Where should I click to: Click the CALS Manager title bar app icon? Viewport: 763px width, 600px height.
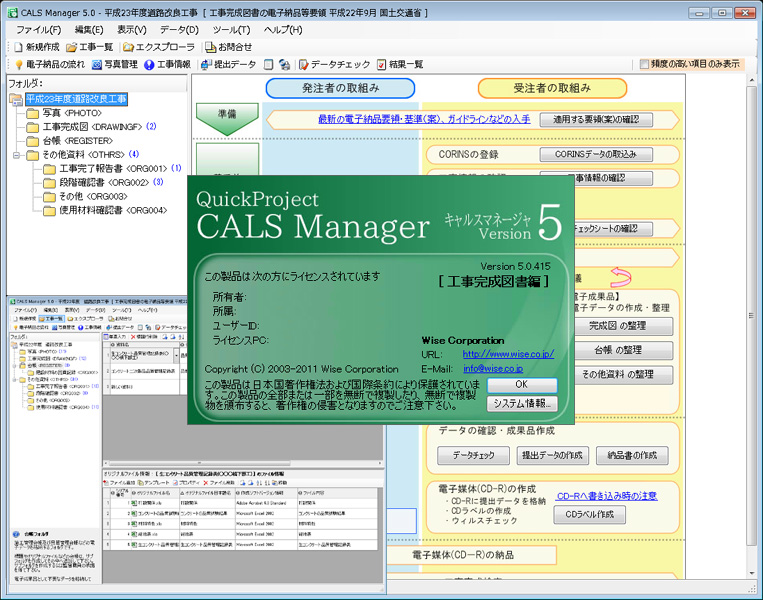click(13, 13)
